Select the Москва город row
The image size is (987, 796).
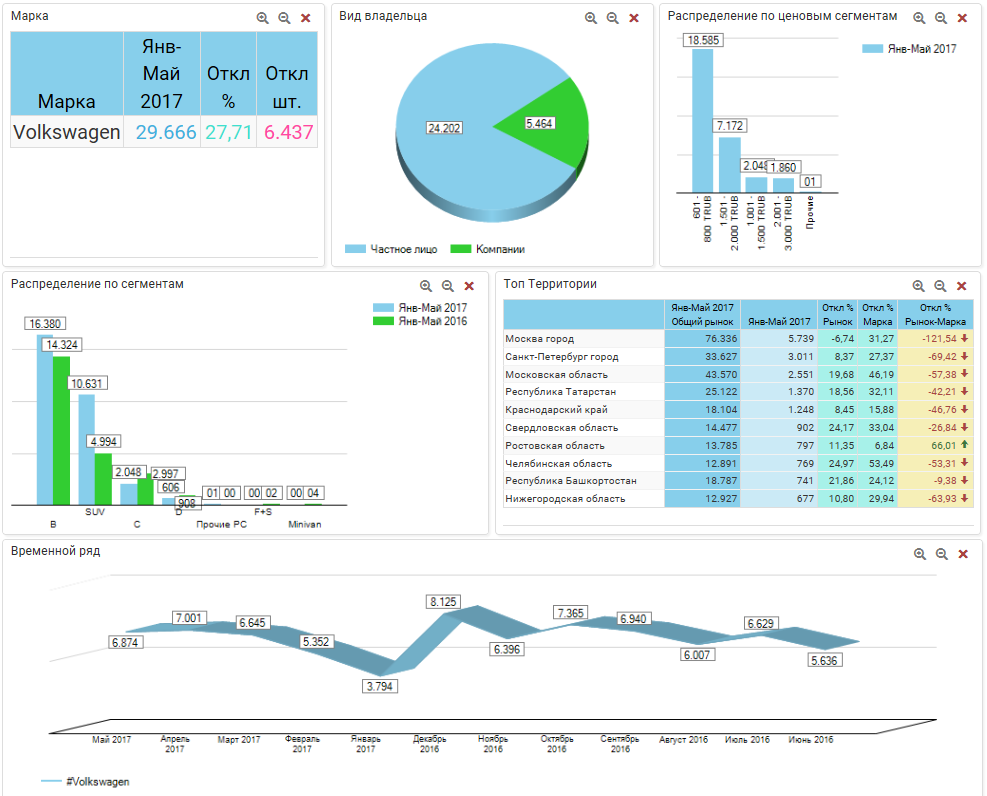583,339
